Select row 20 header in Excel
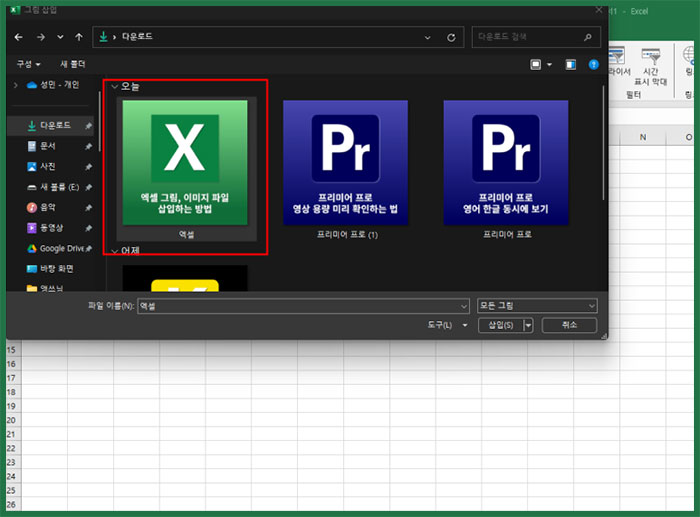The height and width of the screenshot is (517, 700). 11,420
